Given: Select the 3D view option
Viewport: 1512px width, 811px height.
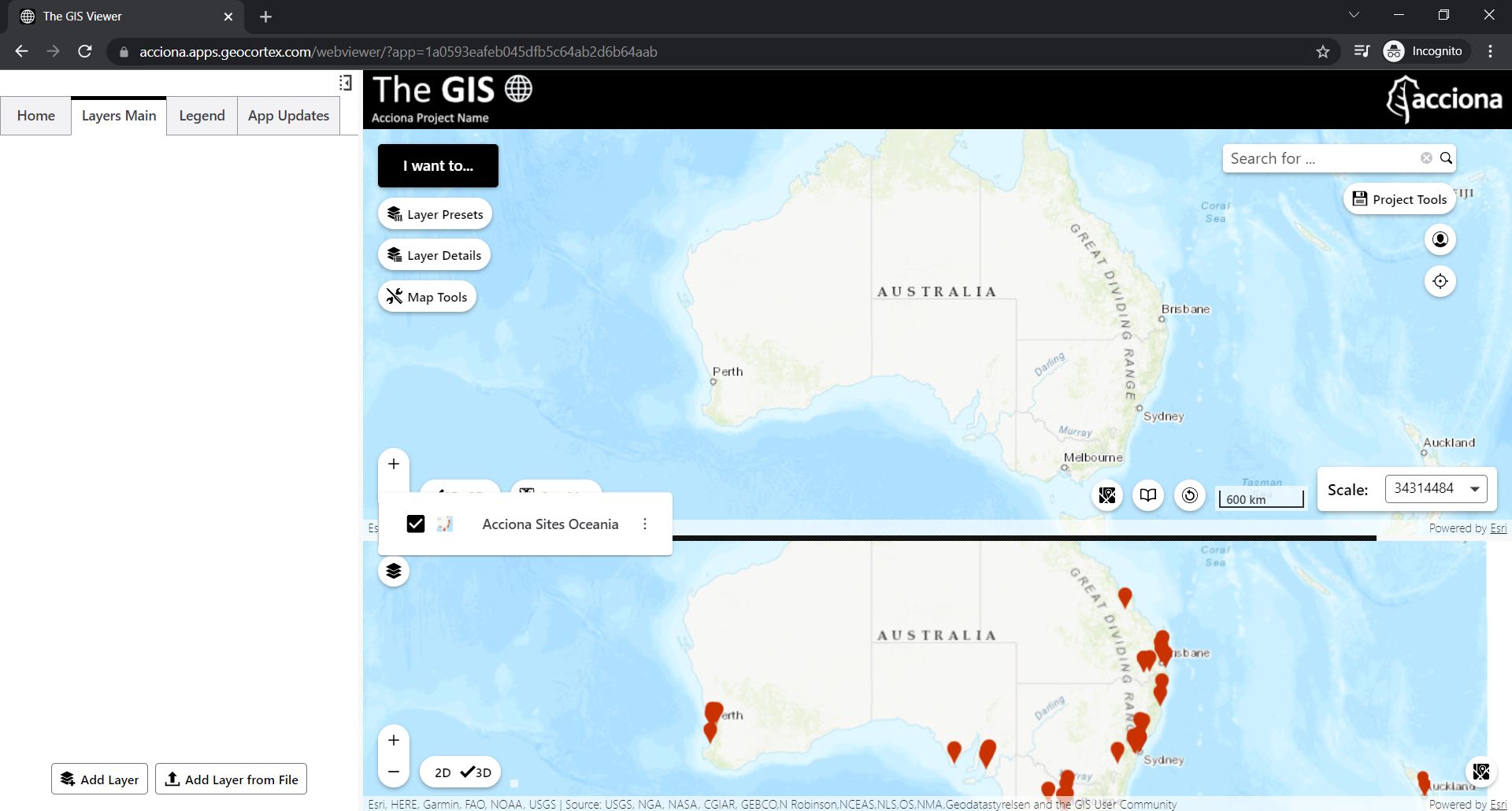Looking at the screenshot, I should 476,772.
